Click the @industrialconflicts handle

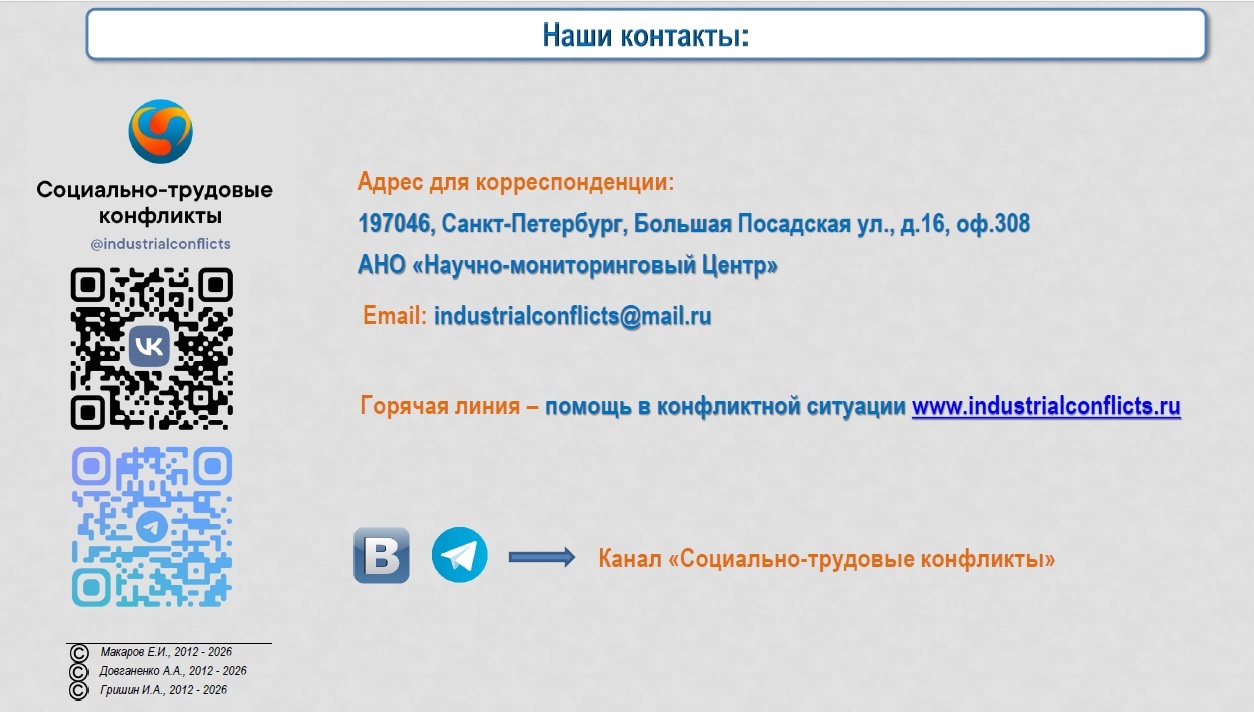(x=160, y=244)
